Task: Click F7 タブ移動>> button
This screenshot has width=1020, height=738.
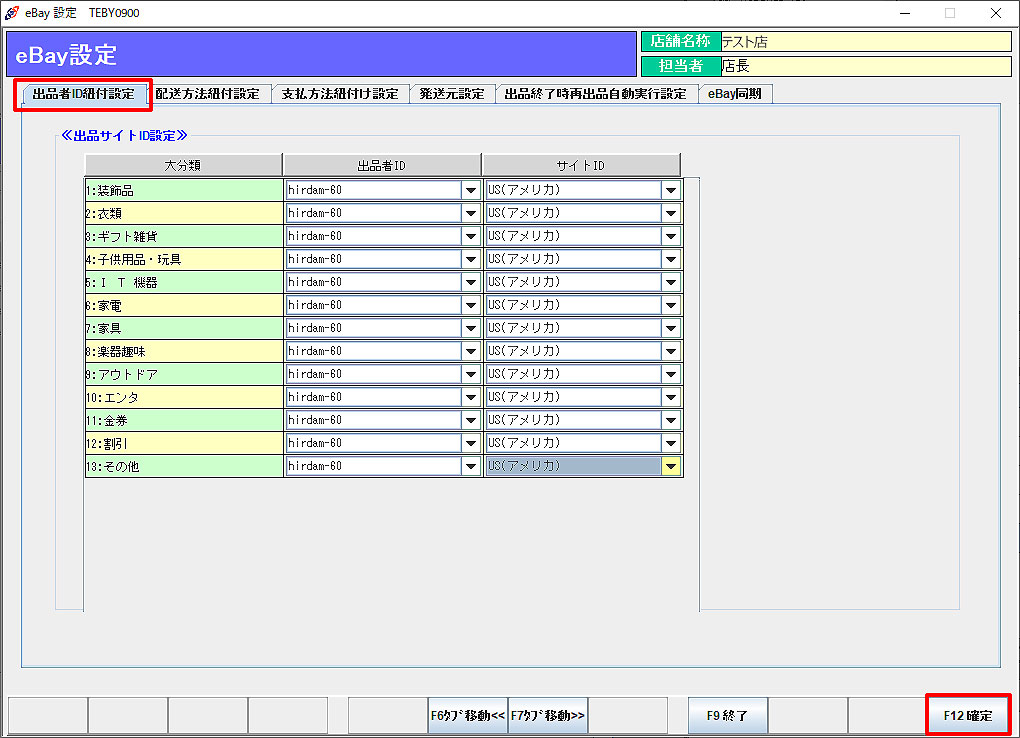Action: tap(548, 716)
